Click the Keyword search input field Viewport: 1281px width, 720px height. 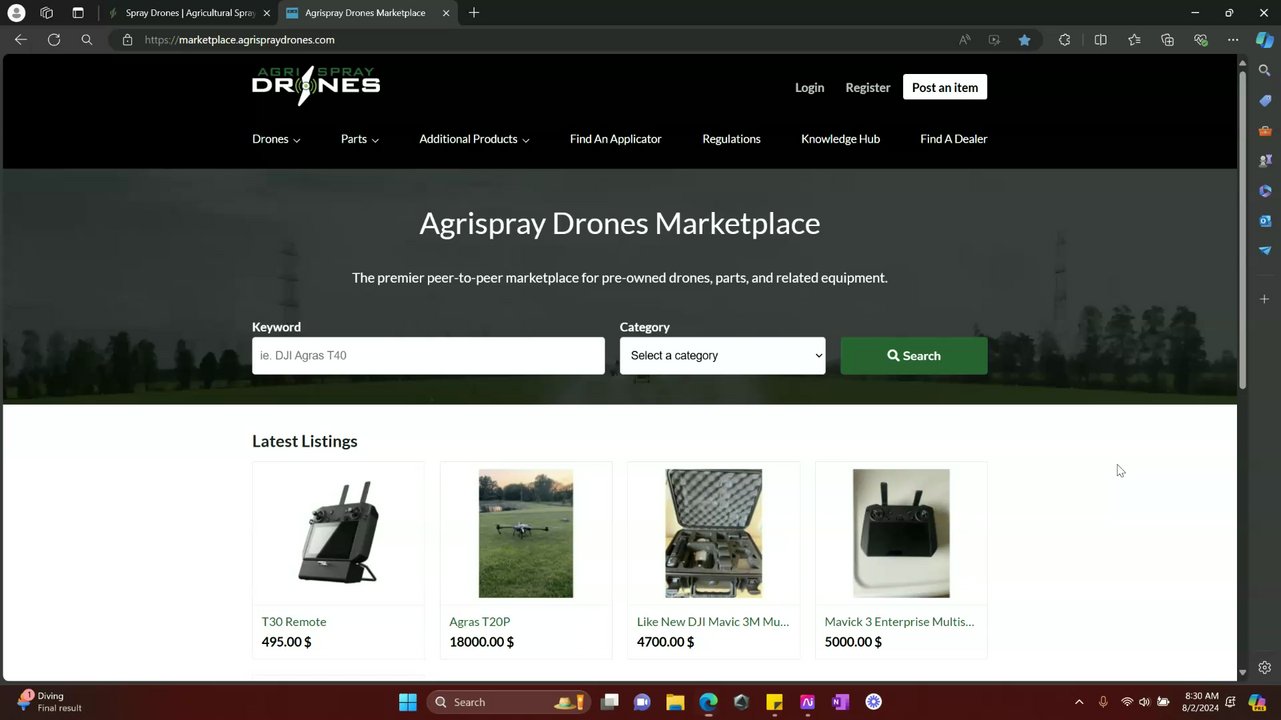coord(428,356)
